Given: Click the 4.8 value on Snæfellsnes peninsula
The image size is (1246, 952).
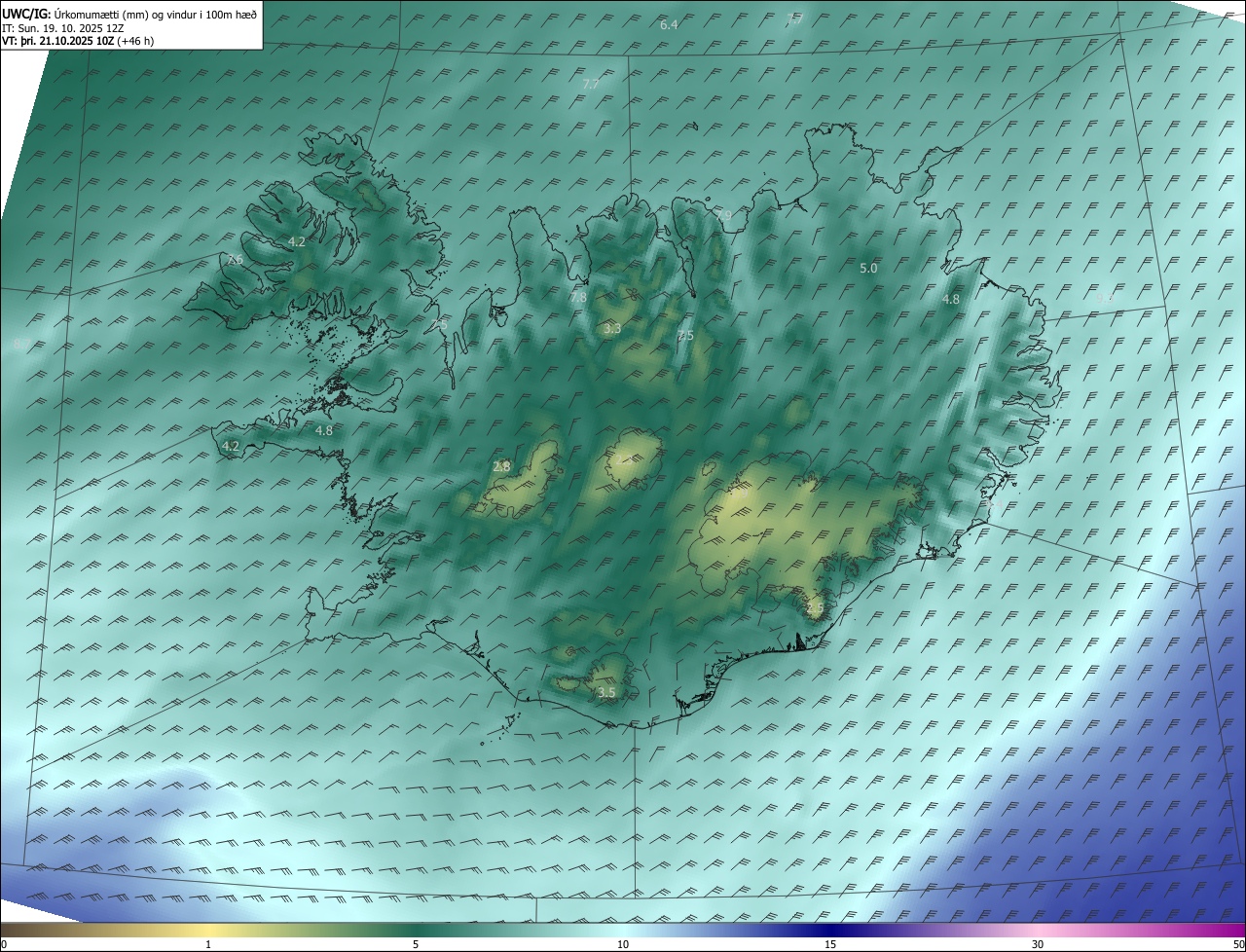Looking at the screenshot, I should tap(324, 430).
